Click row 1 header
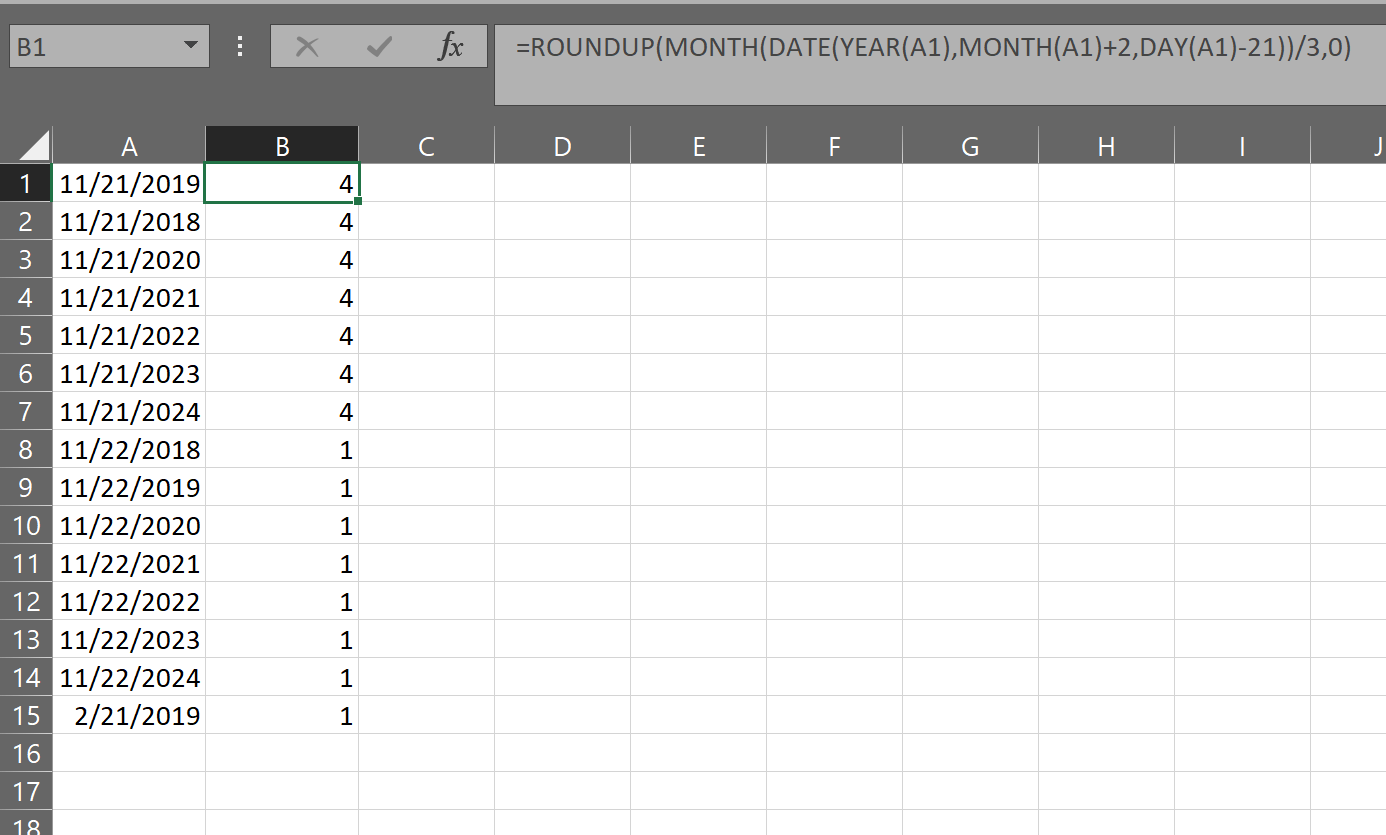Screen dimensions: 1386x835 26,183
